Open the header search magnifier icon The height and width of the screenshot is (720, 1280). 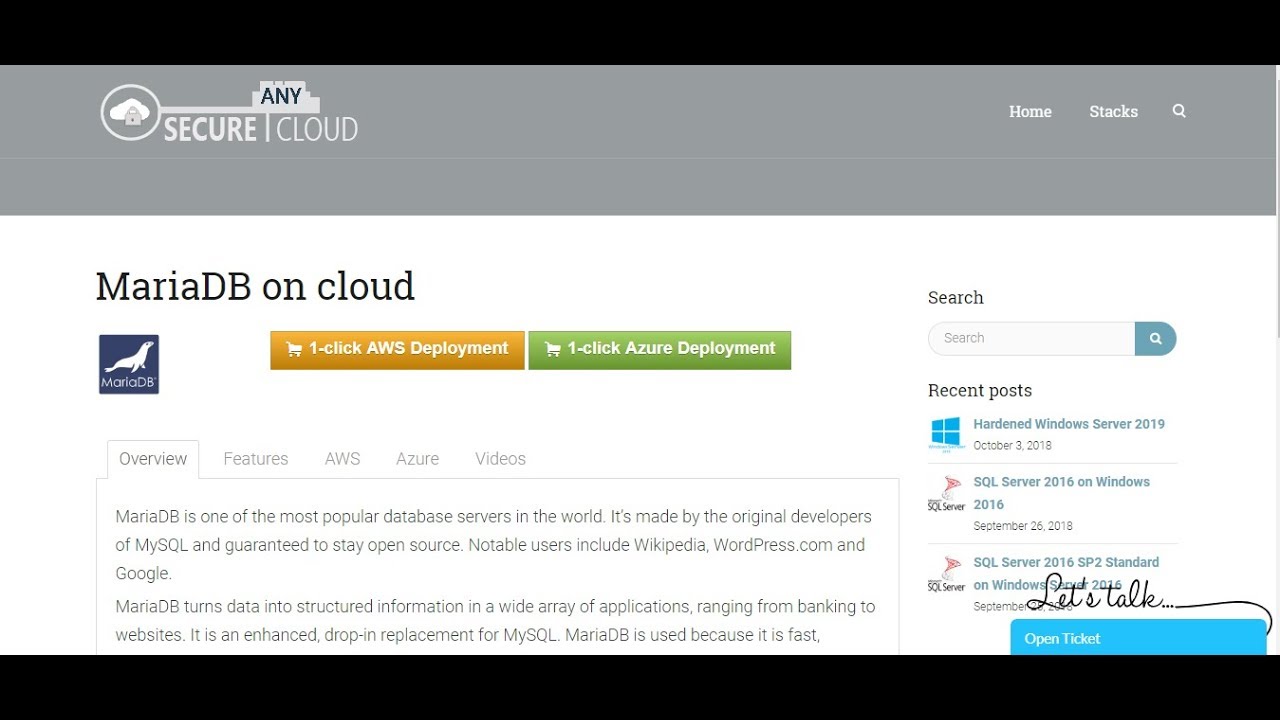1179,111
